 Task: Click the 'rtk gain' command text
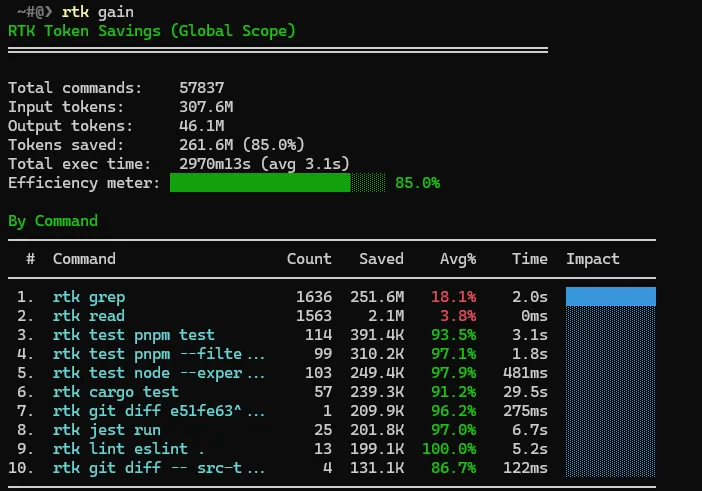coord(98,12)
